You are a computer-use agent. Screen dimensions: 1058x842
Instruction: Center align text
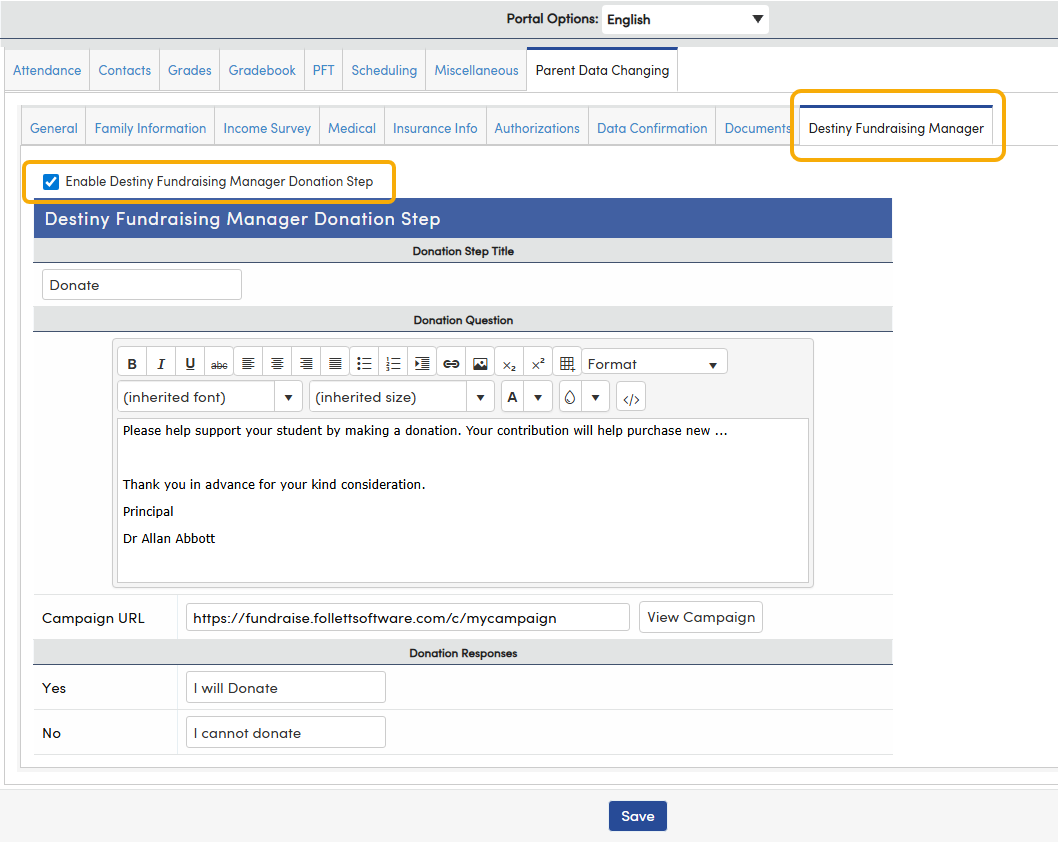(x=277, y=364)
